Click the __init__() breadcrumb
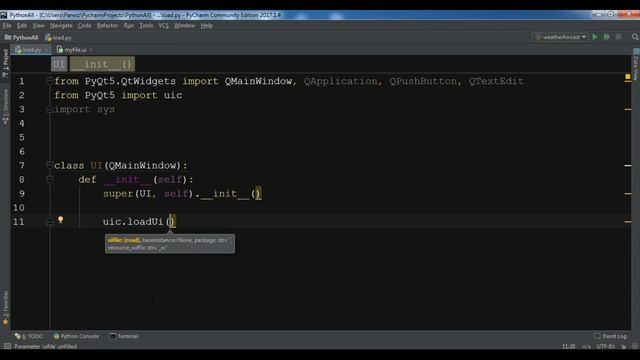This screenshot has width=640, height=360. pos(102,64)
